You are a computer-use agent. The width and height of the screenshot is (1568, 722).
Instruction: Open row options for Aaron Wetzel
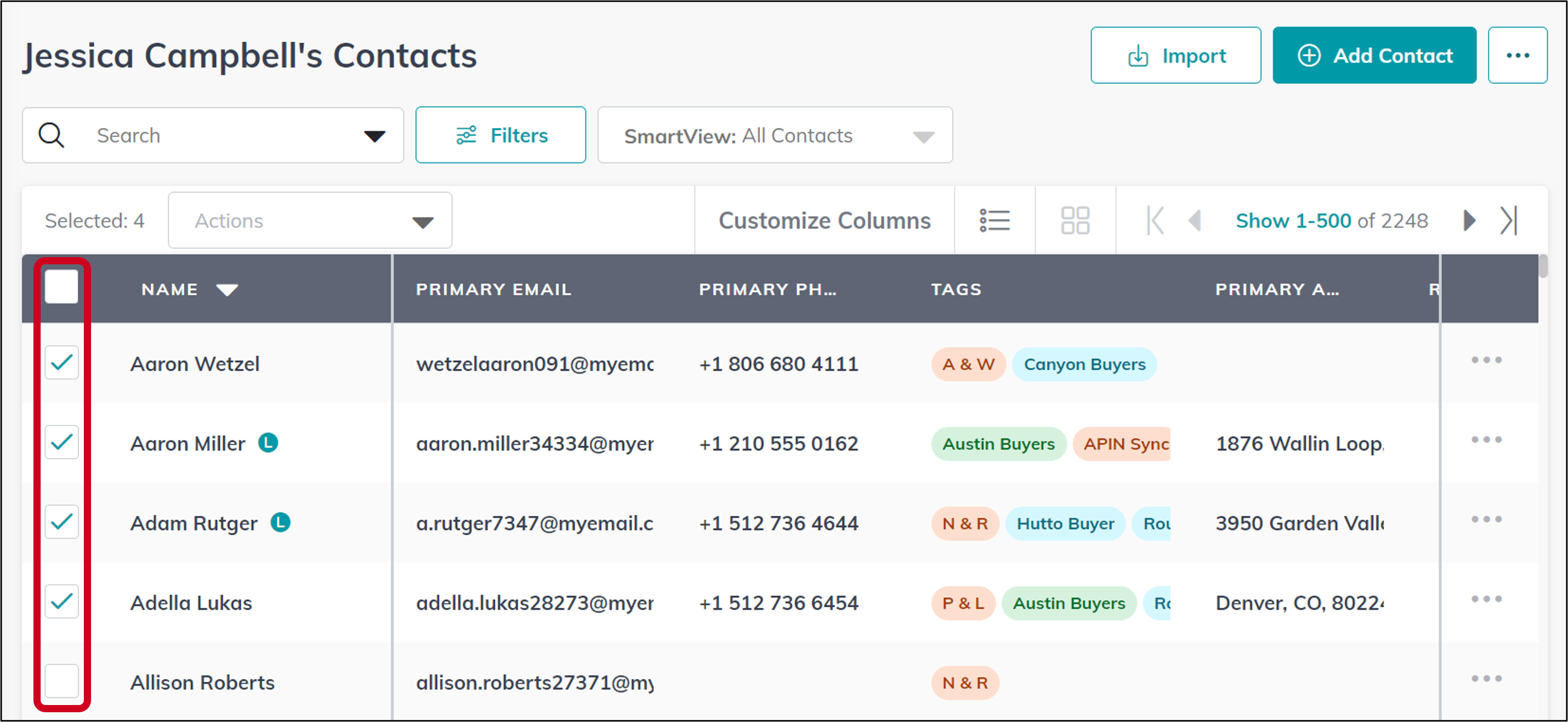pyautogui.click(x=1486, y=360)
